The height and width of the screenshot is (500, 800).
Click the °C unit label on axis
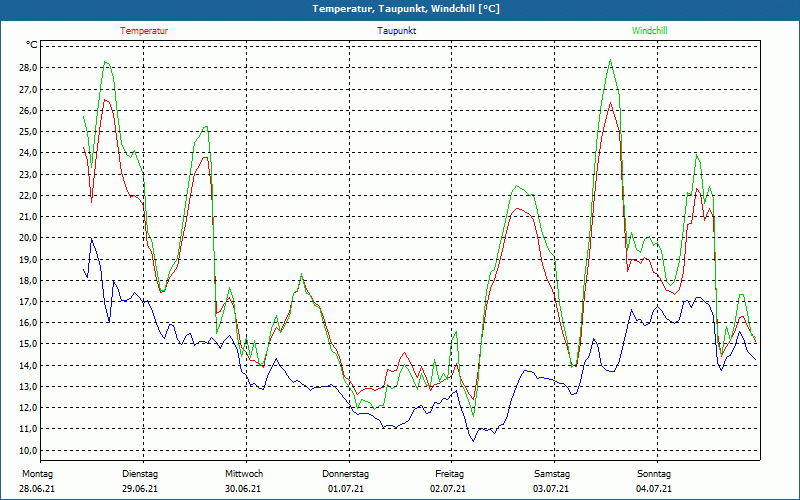[31, 45]
